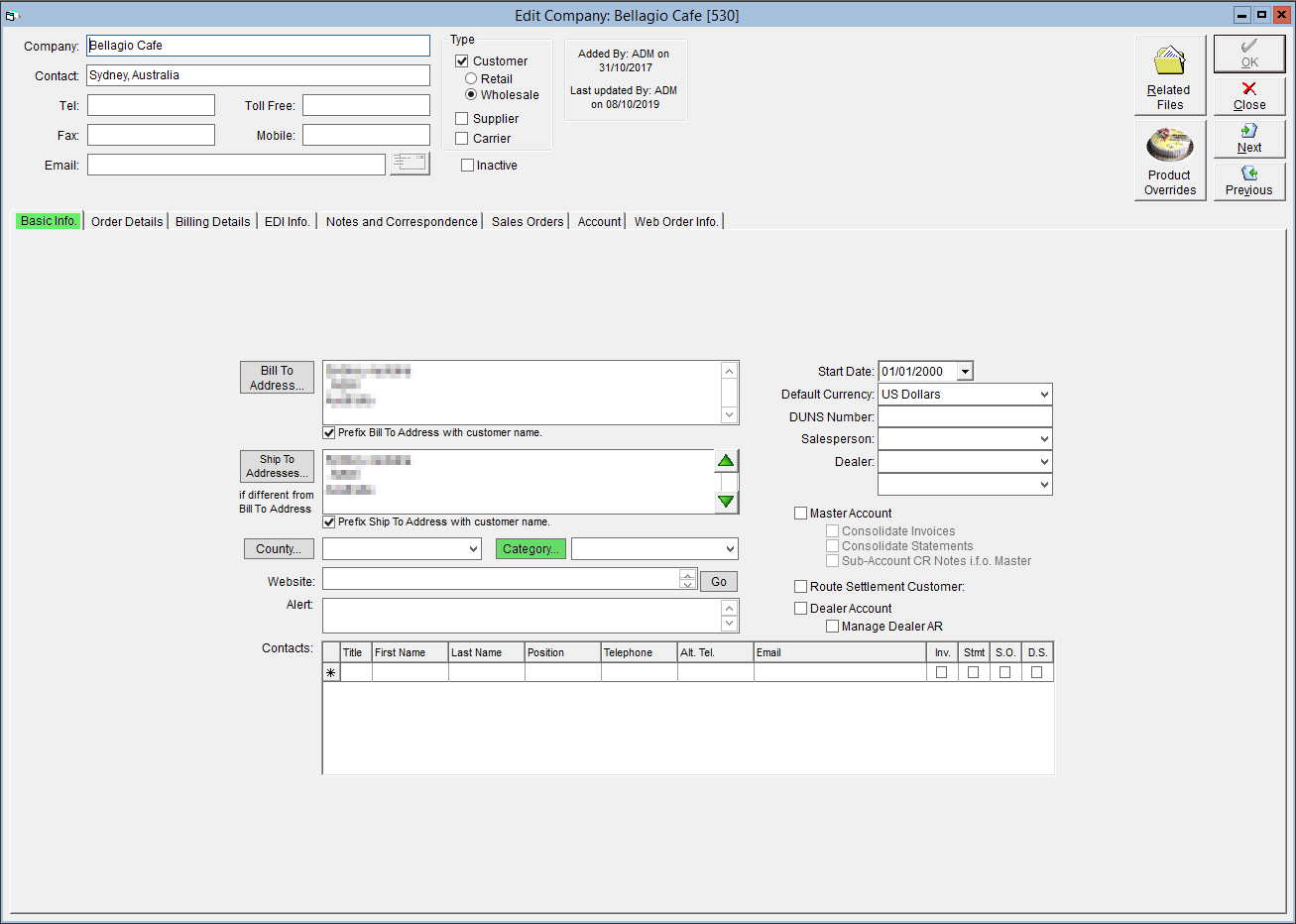Open the unlabeled dropdown below Dealer
The image size is (1296, 924).
(x=1044, y=485)
